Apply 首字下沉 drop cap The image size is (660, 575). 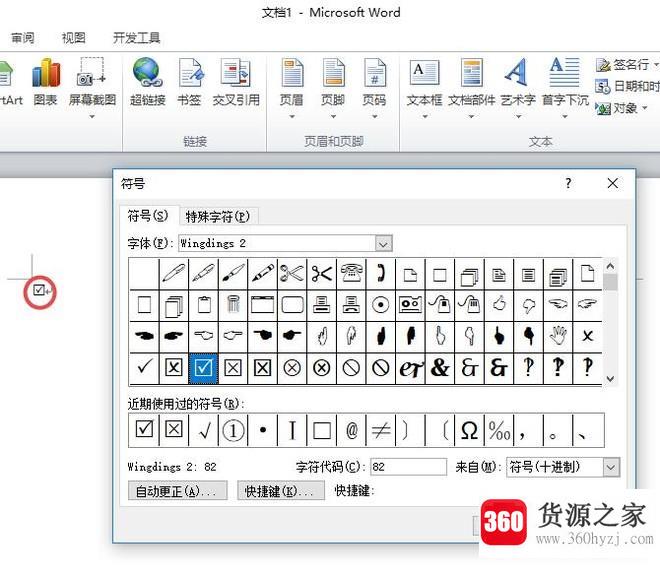click(565, 82)
